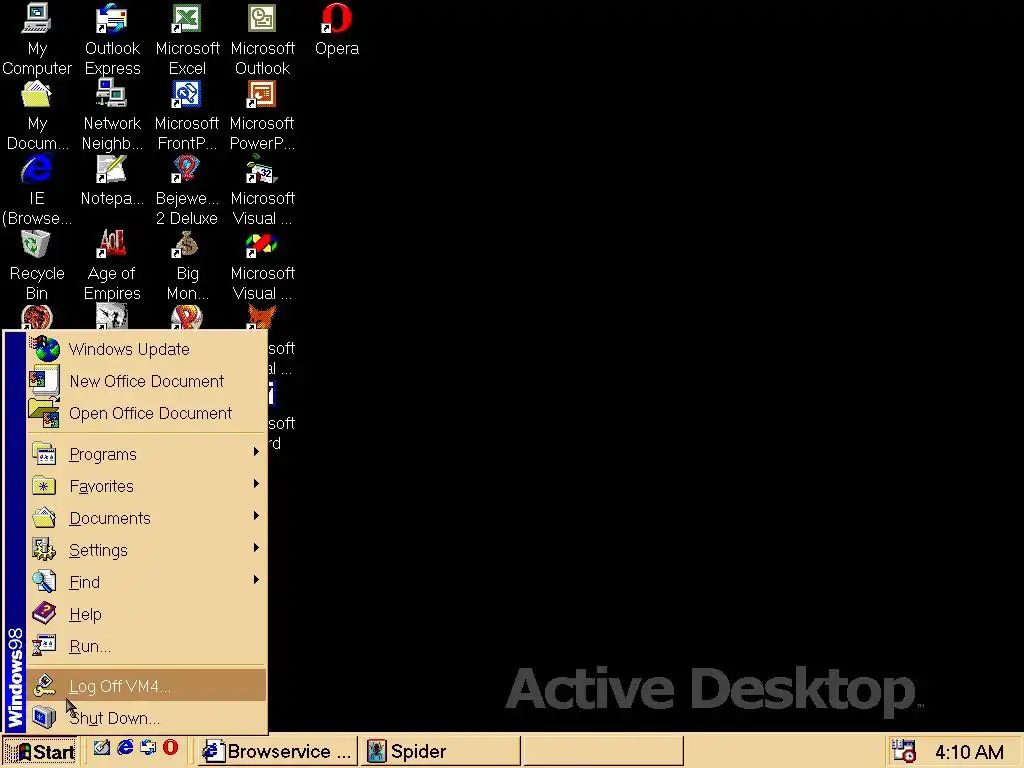Select the Recycle Bin icon
This screenshot has height=768, width=1024.
point(37,265)
